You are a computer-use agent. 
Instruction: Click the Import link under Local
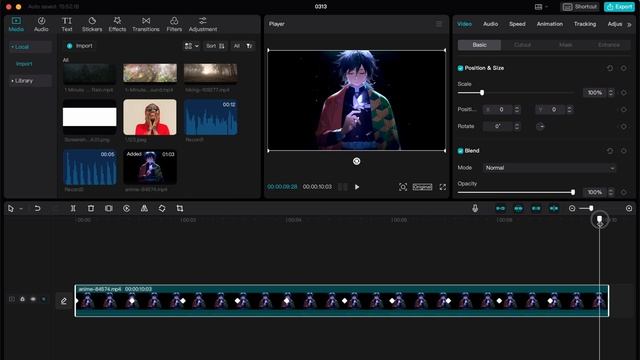pyautogui.click(x=24, y=64)
